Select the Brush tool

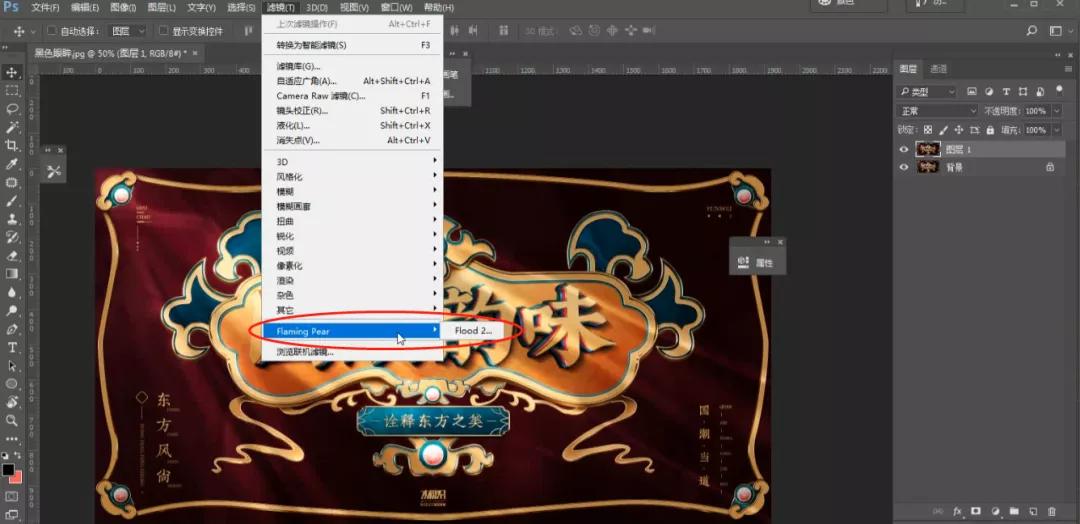coord(12,200)
